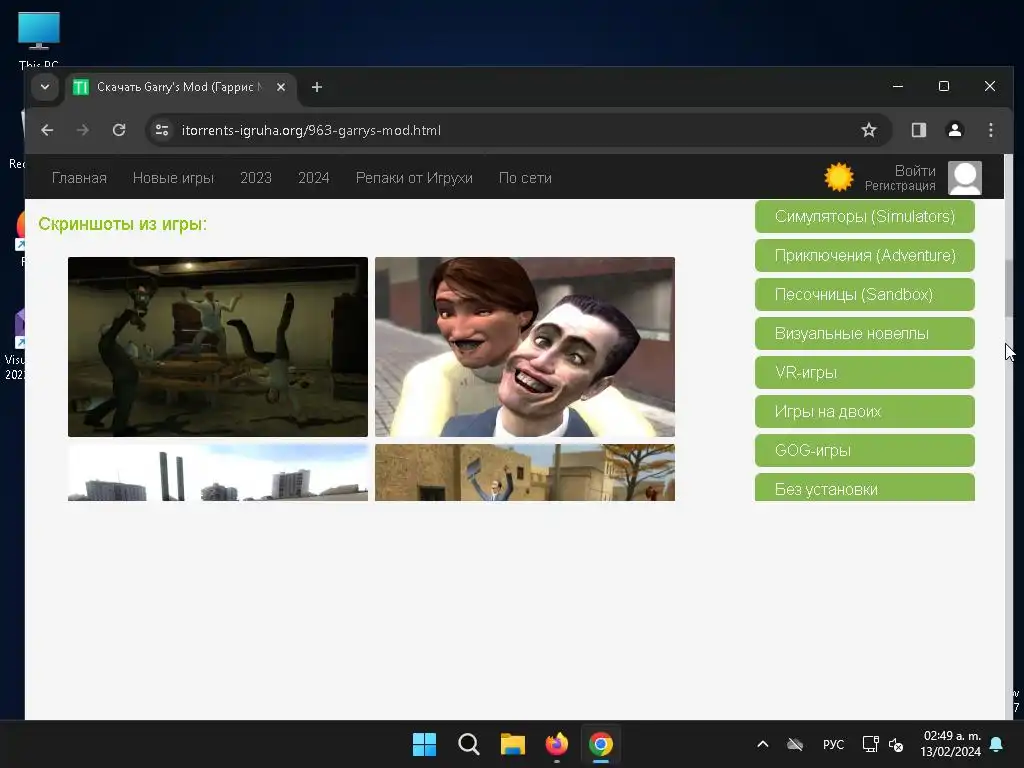Click the page vertical scrollbar thumb
The width and height of the screenshot is (1024, 768).
1009,287
